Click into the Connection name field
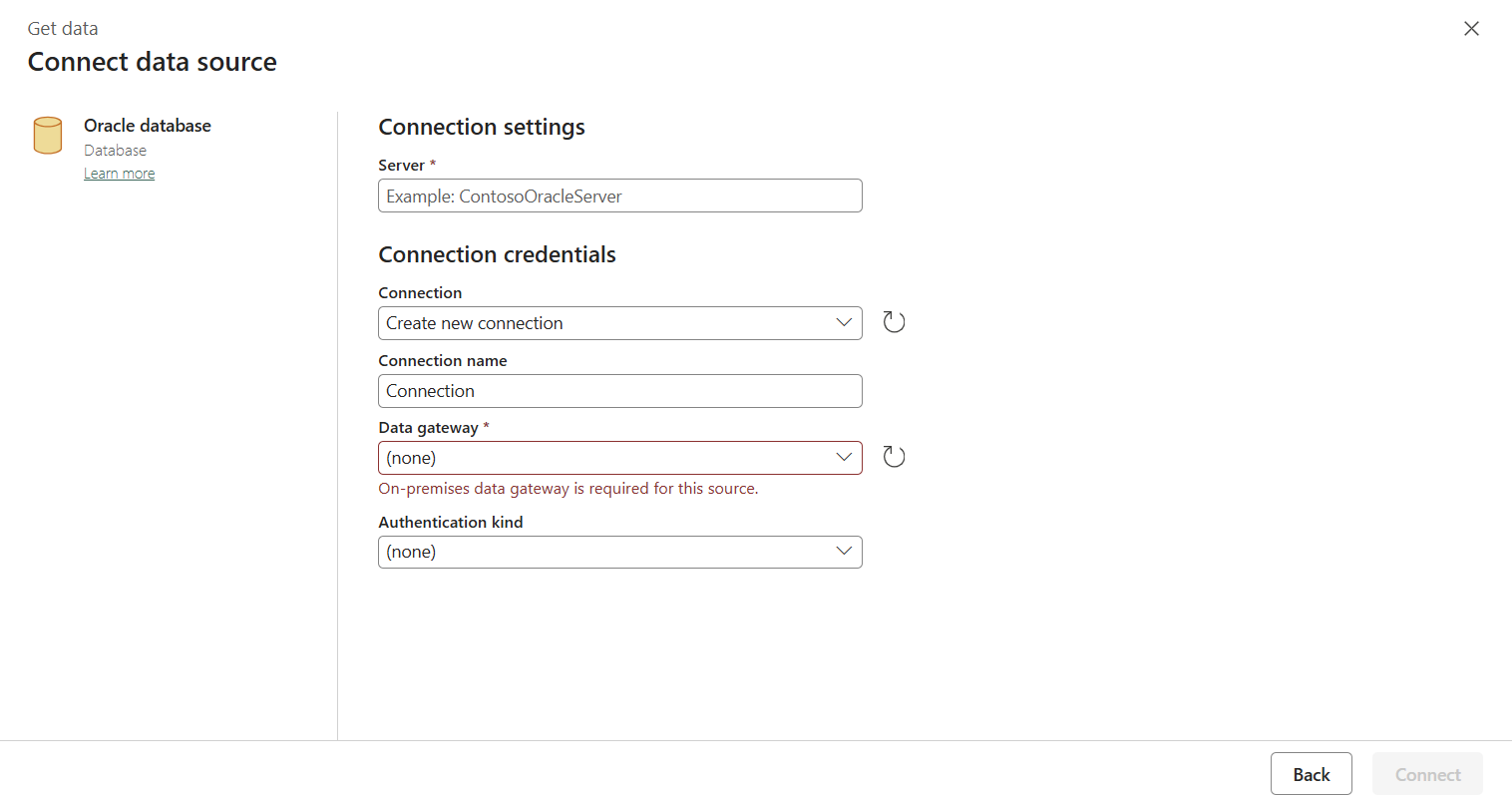 tap(620, 391)
